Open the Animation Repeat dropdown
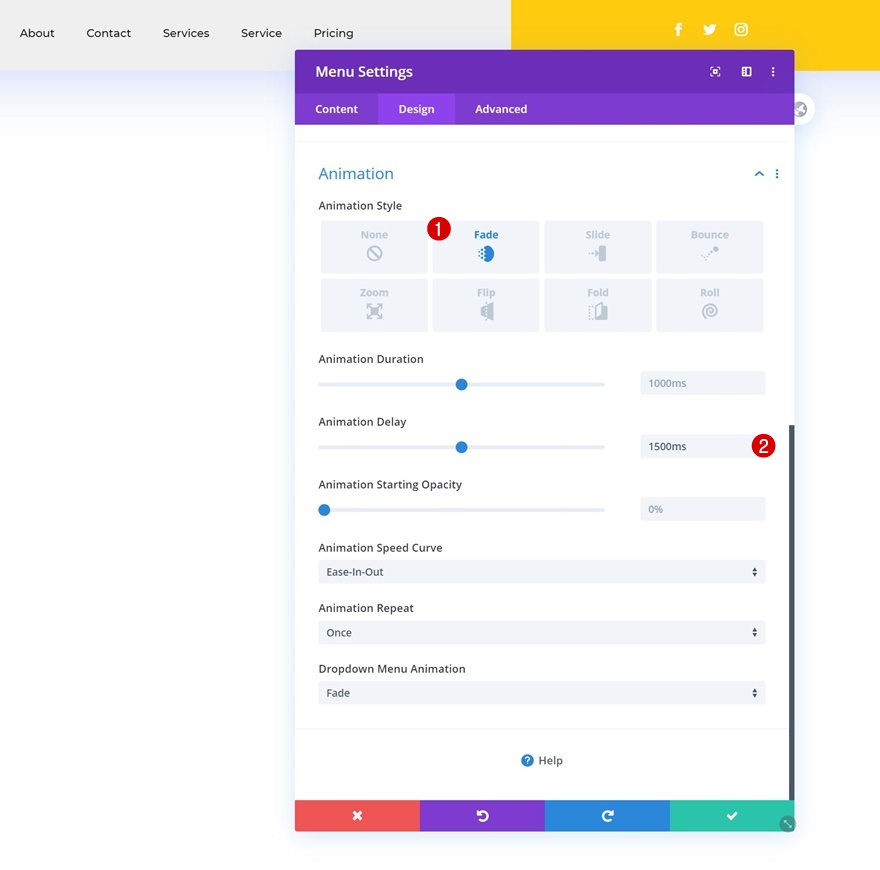The height and width of the screenshot is (870, 880). (x=542, y=633)
